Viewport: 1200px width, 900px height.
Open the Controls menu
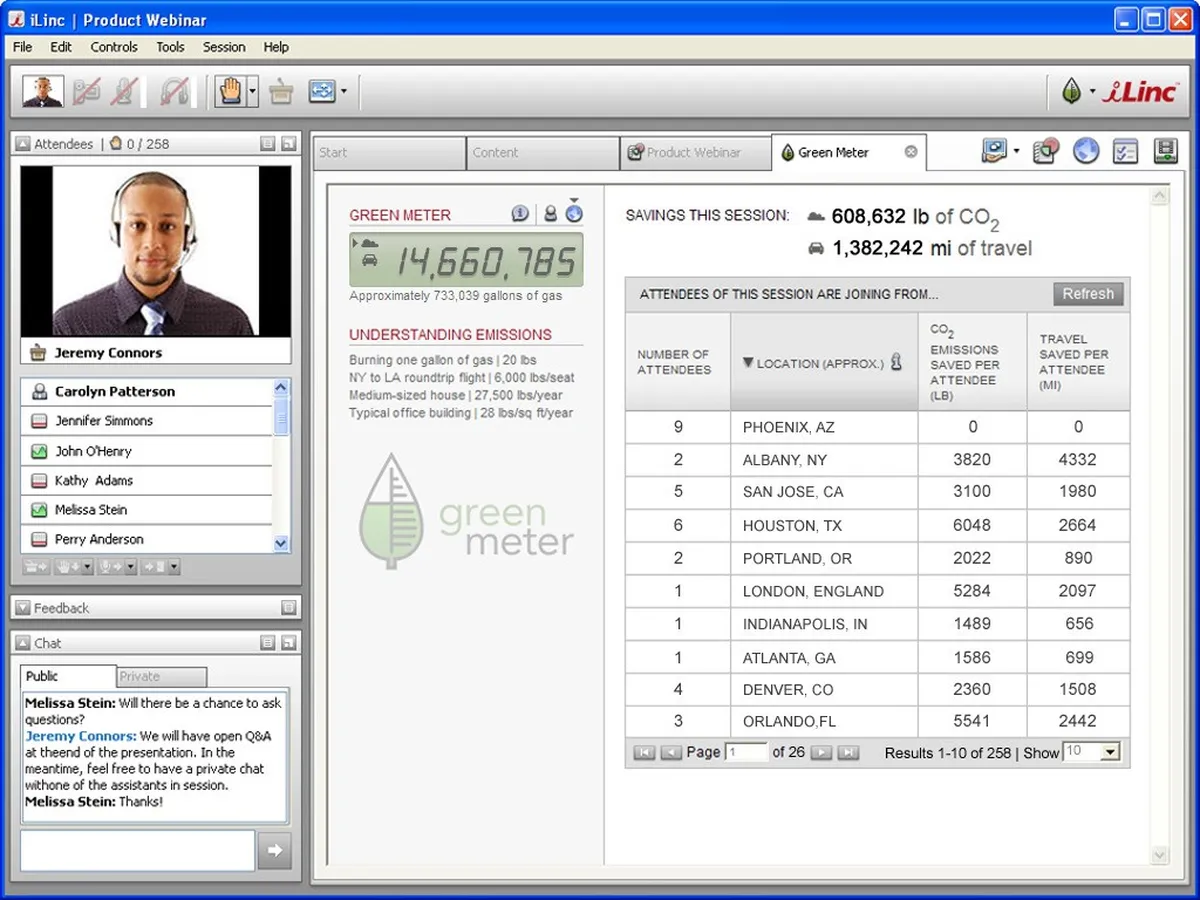tap(114, 47)
